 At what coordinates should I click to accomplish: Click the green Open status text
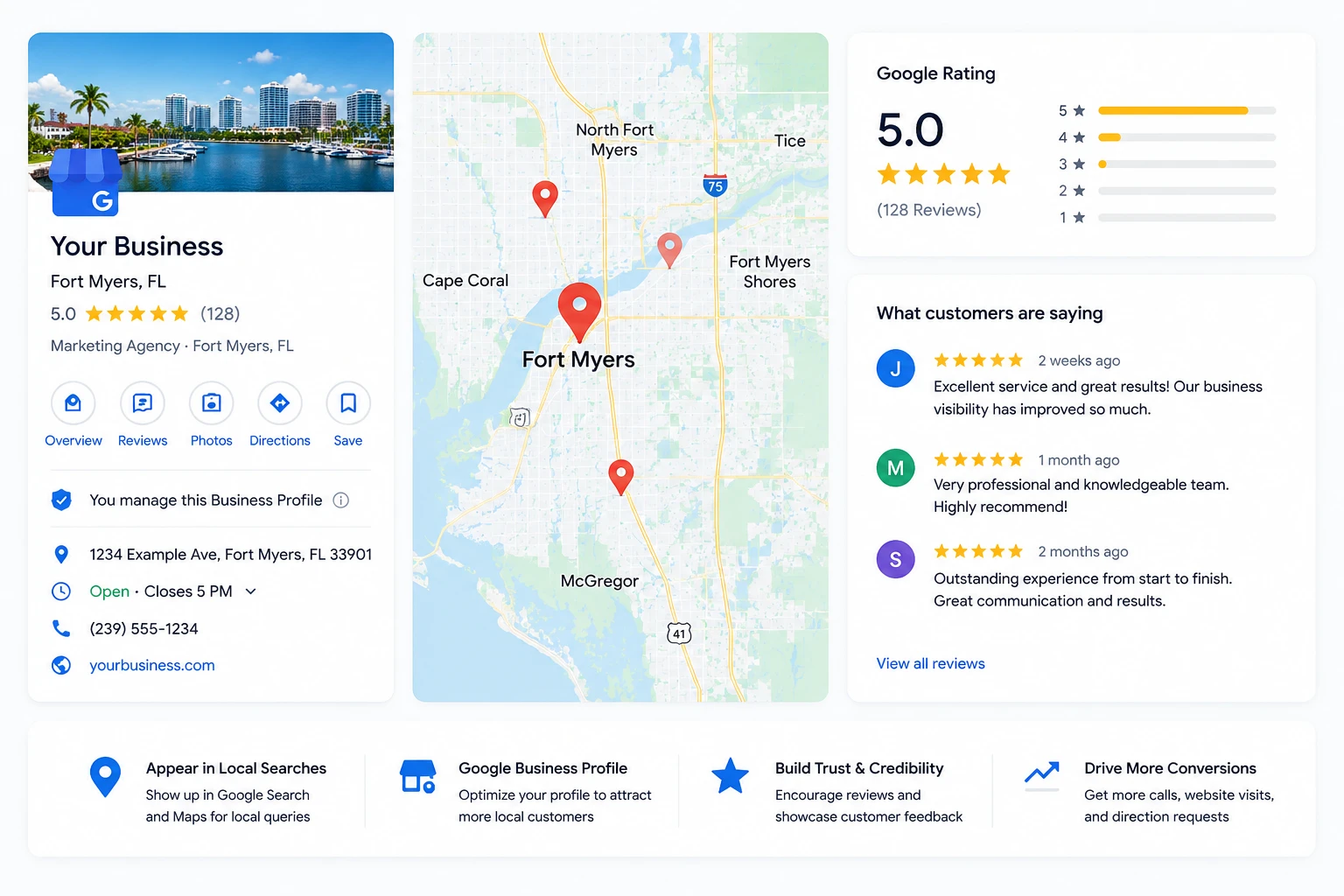click(x=109, y=591)
